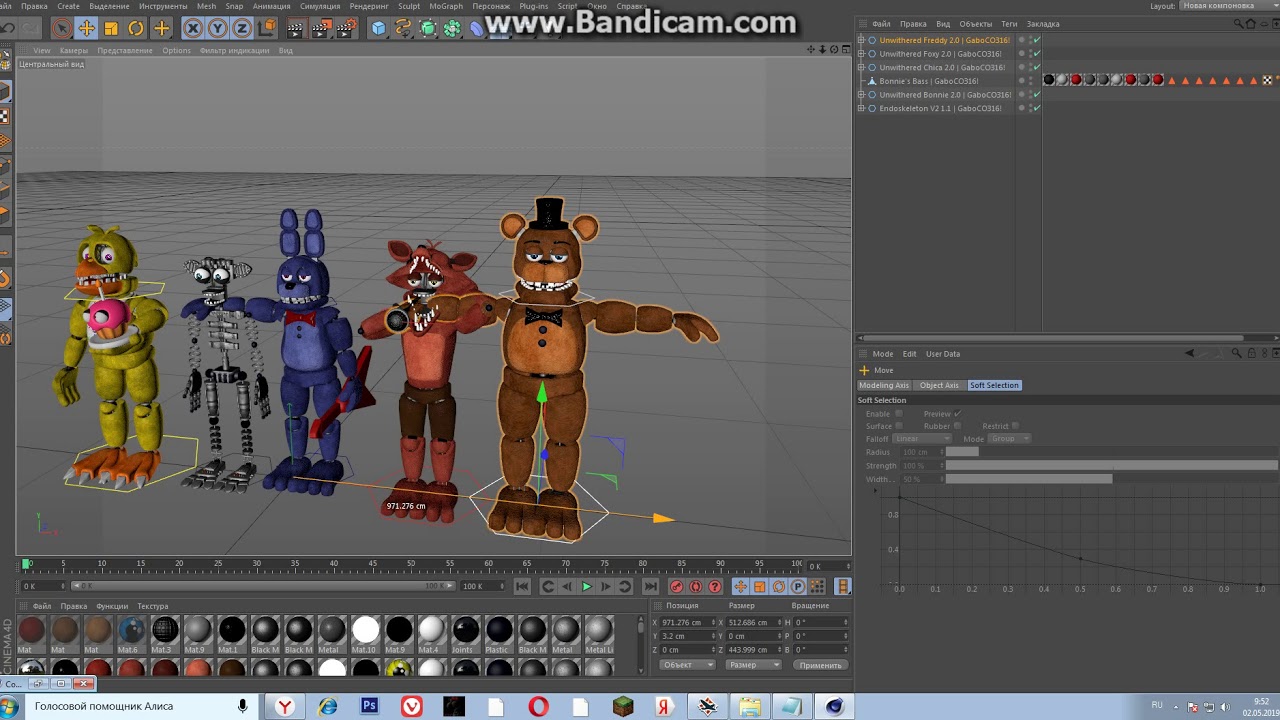This screenshot has height=720, width=1280.
Task: Switch the coordinate system cube icon
Action: [267, 28]
